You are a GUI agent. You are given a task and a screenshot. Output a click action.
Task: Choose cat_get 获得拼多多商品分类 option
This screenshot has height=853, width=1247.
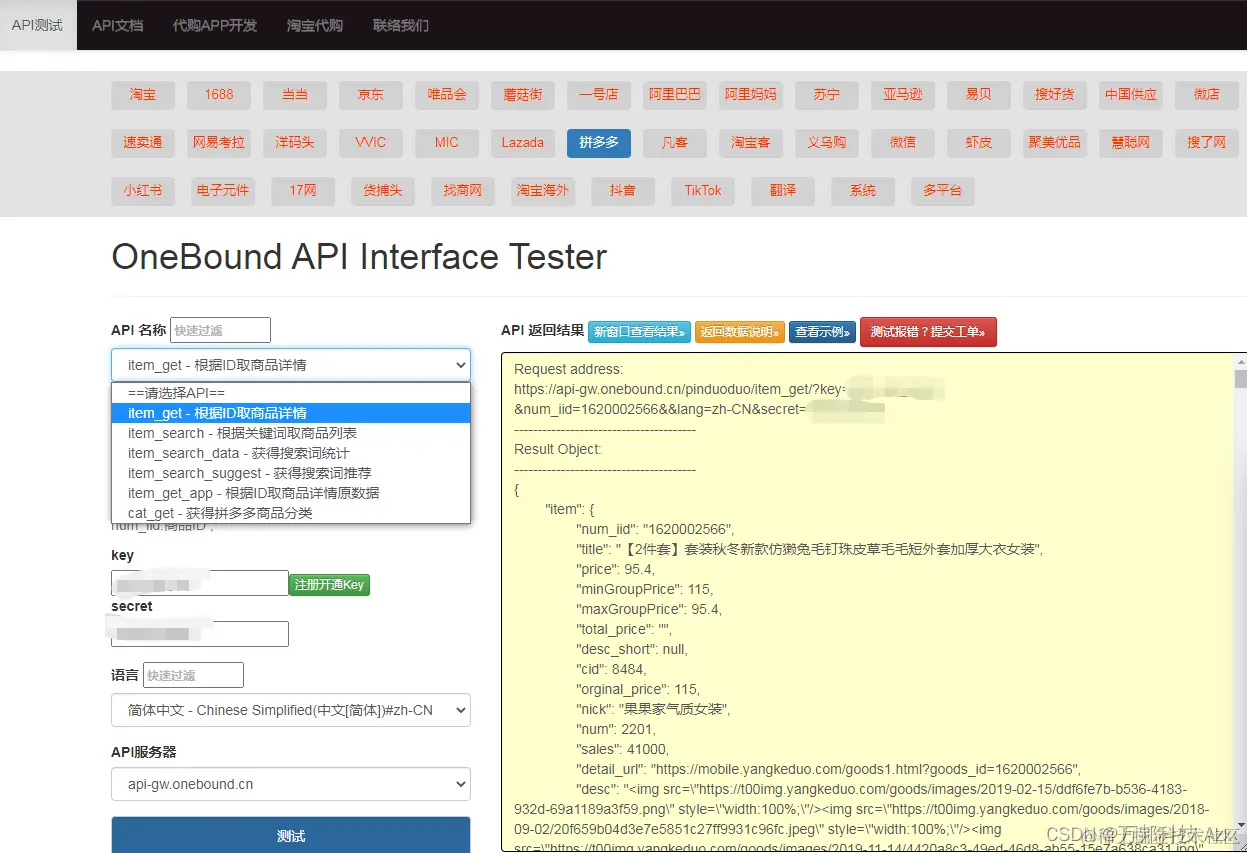point(291,513)
